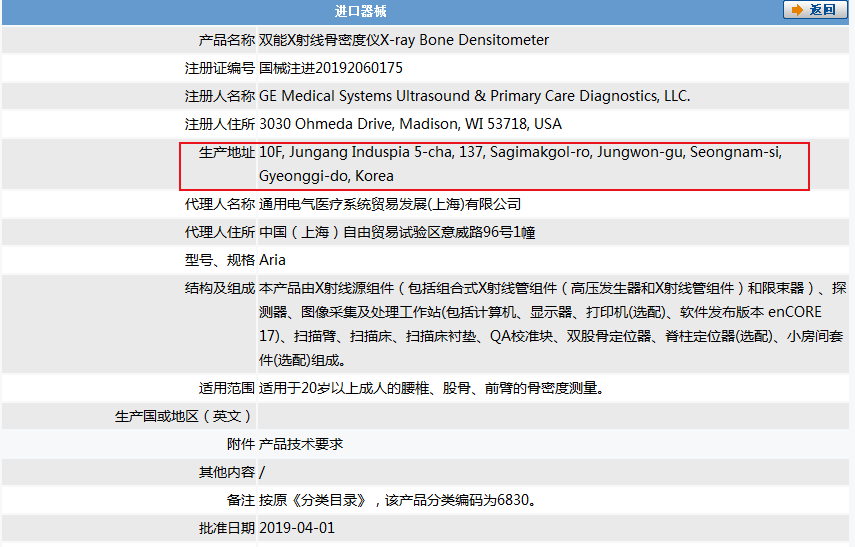The image size is (855, 547).
Task: Click the 产品名称 label
Action: click(x=227, y=40)
